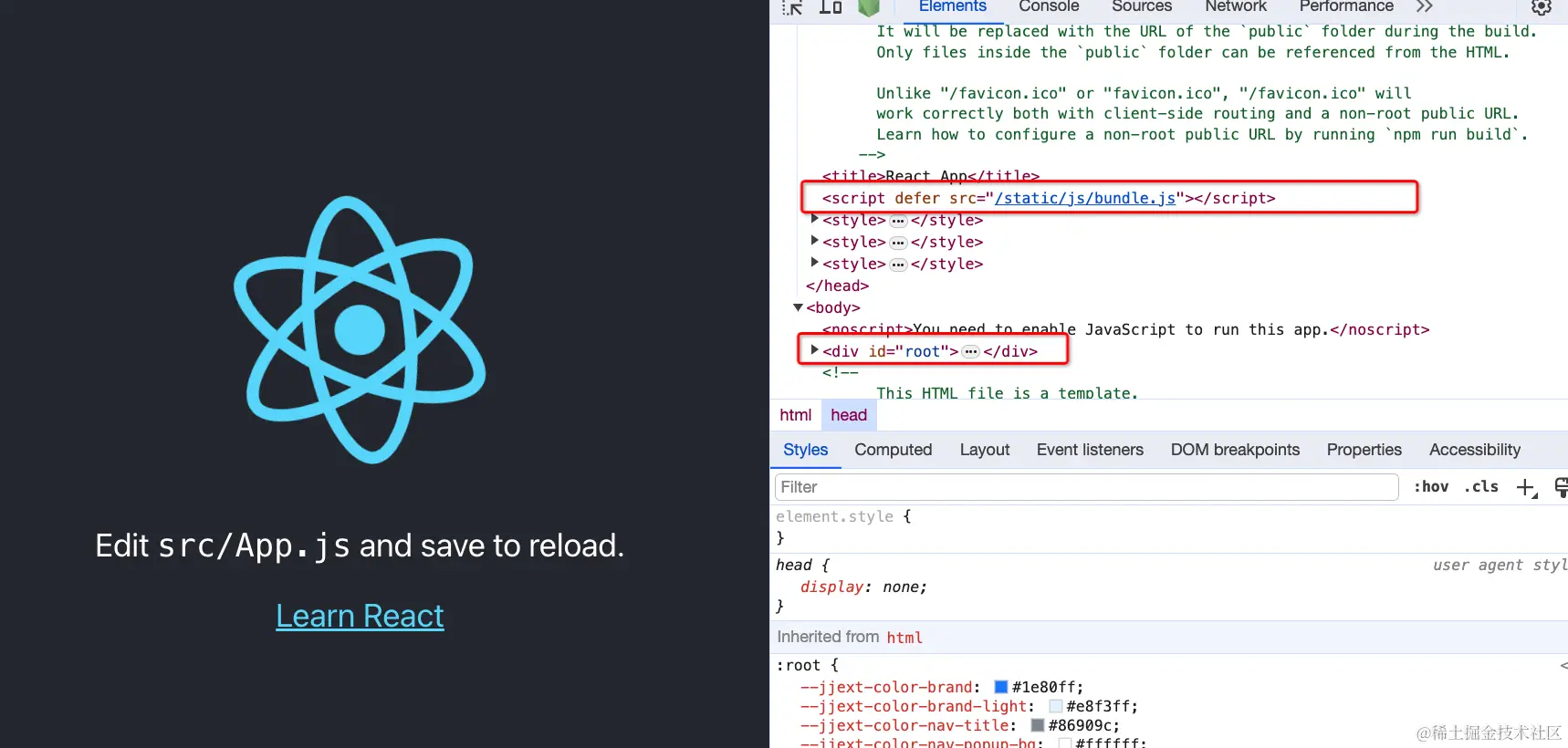Open the Accessibility pane tab
This screenshot has width=1568, height=748.
tap(1474, 450)
